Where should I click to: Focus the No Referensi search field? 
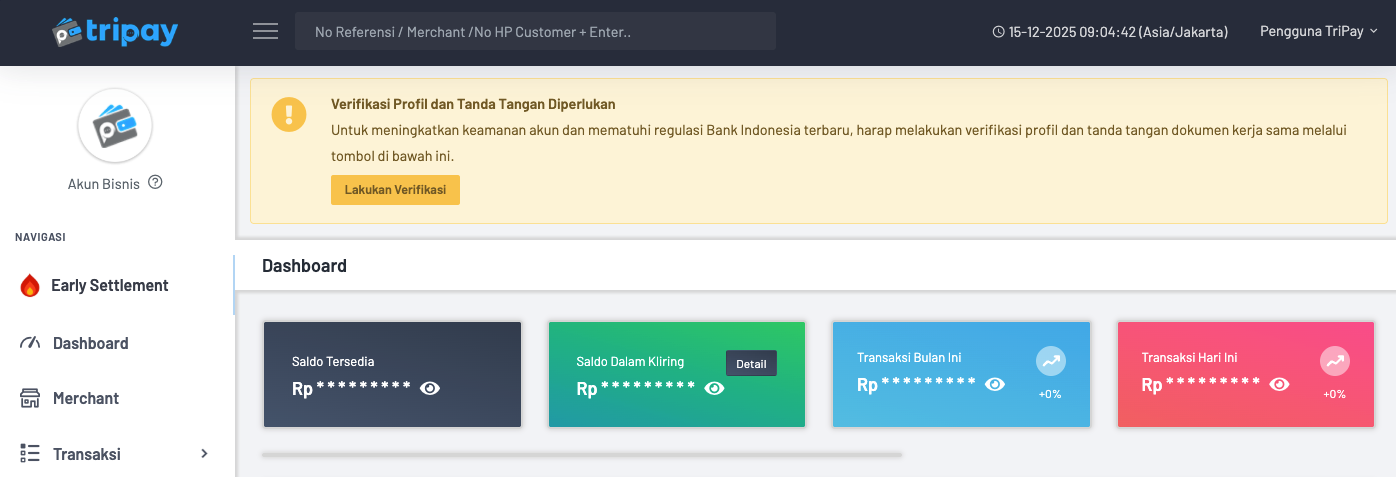pos(535,32)
